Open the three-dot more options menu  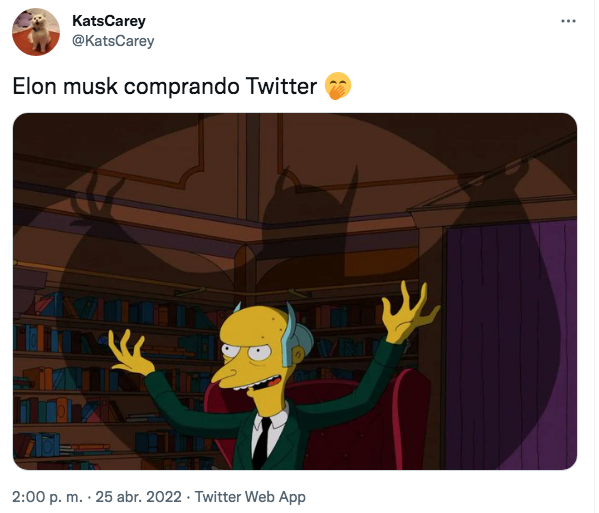(568, 21)
